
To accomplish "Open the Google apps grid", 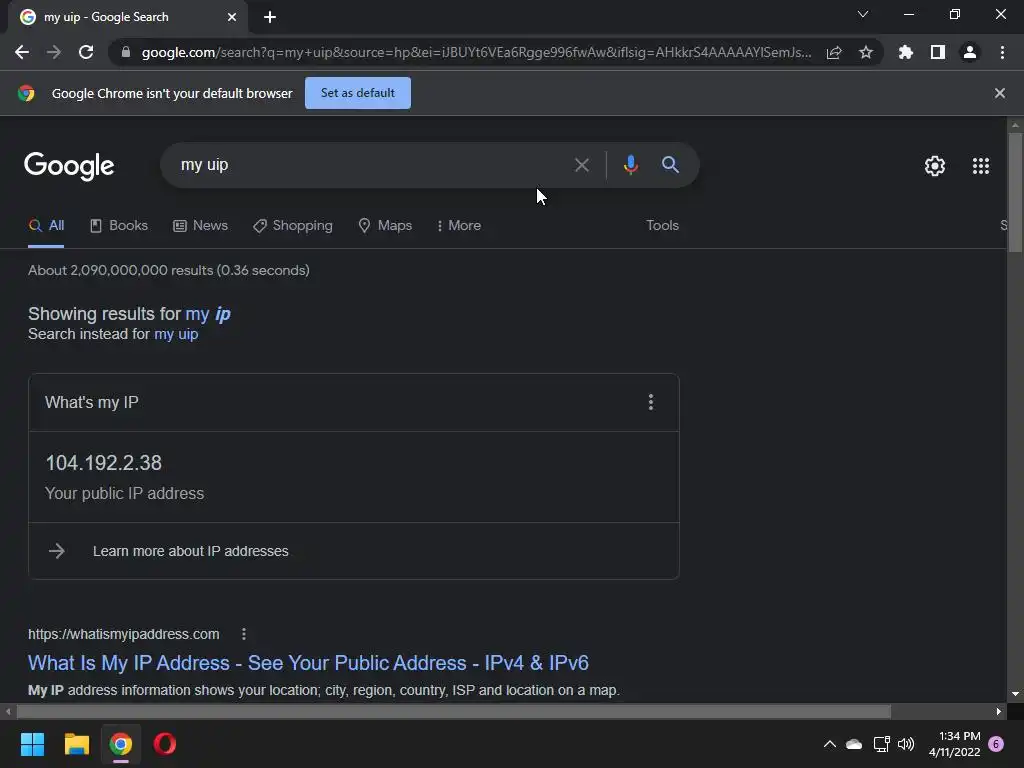I will [x=981, y=166].
